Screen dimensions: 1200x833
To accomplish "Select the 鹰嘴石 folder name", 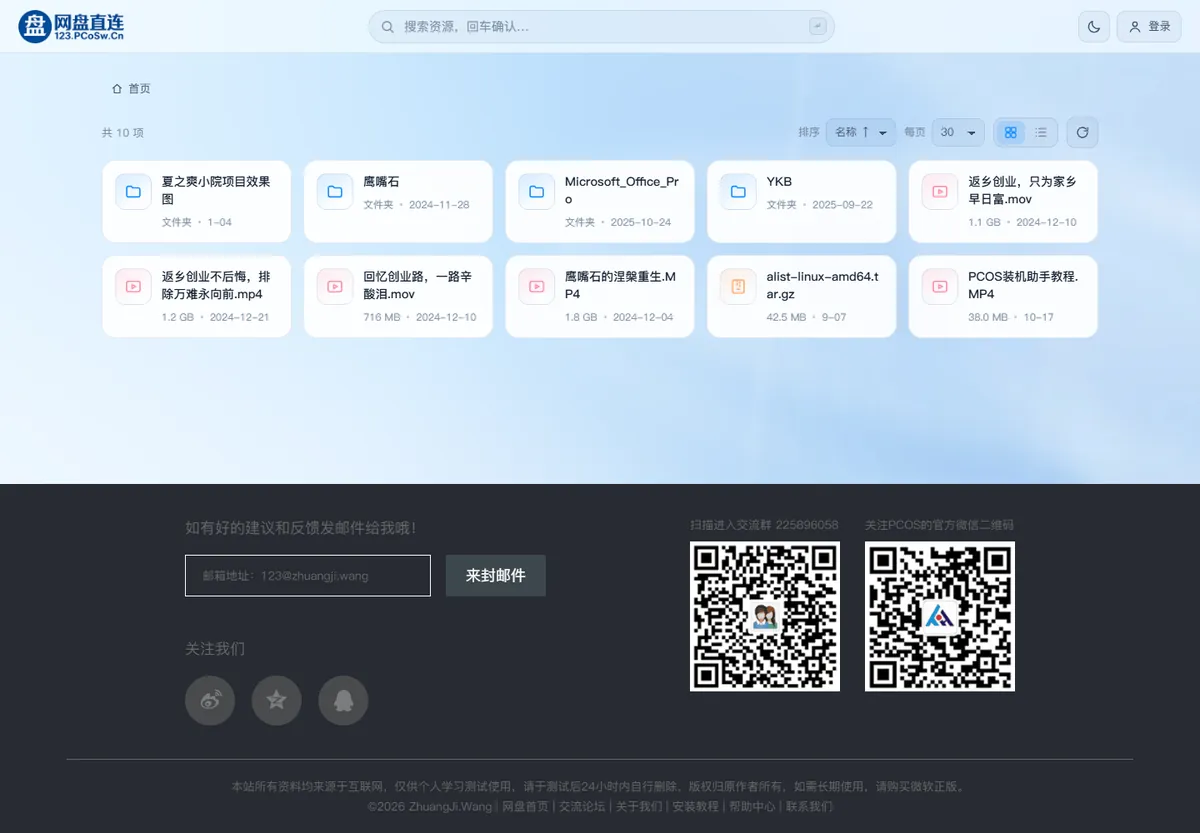I will coord(381,182).
